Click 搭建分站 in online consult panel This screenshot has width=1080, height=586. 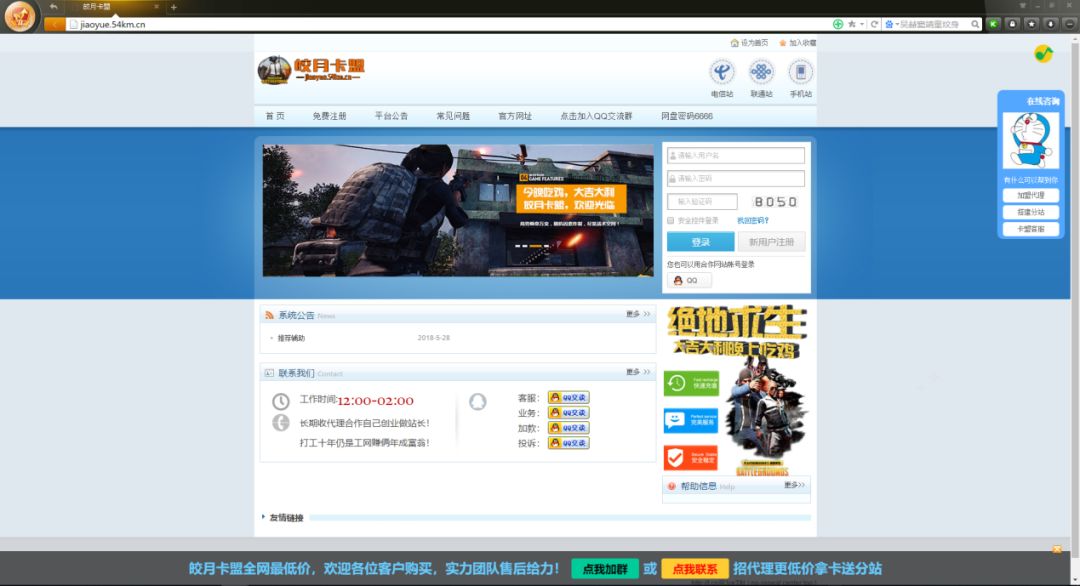(1030, 212)
